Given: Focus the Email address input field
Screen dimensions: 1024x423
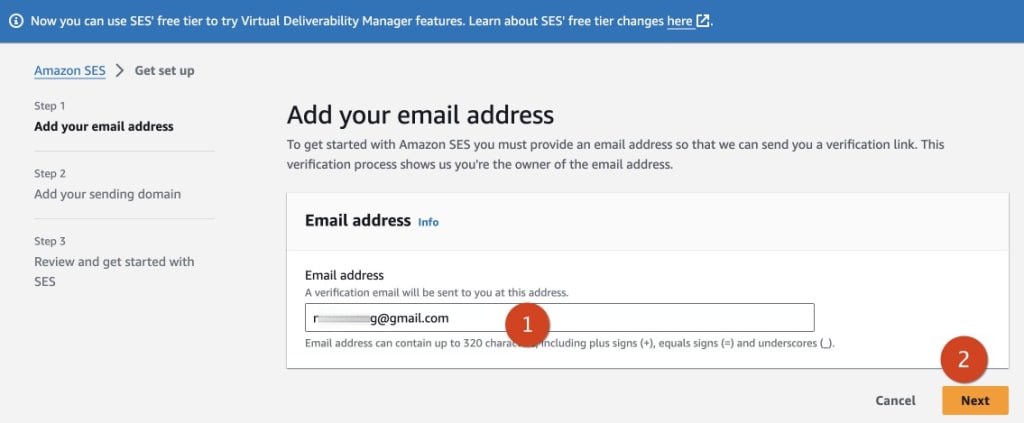Looking at the screenshot, I should [x=560, y=318].
